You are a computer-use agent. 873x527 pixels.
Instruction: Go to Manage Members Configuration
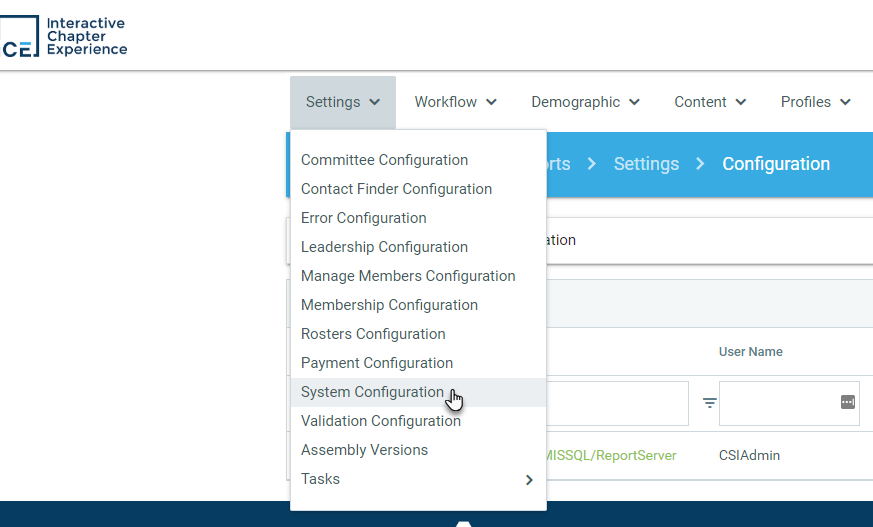point(408,276)
